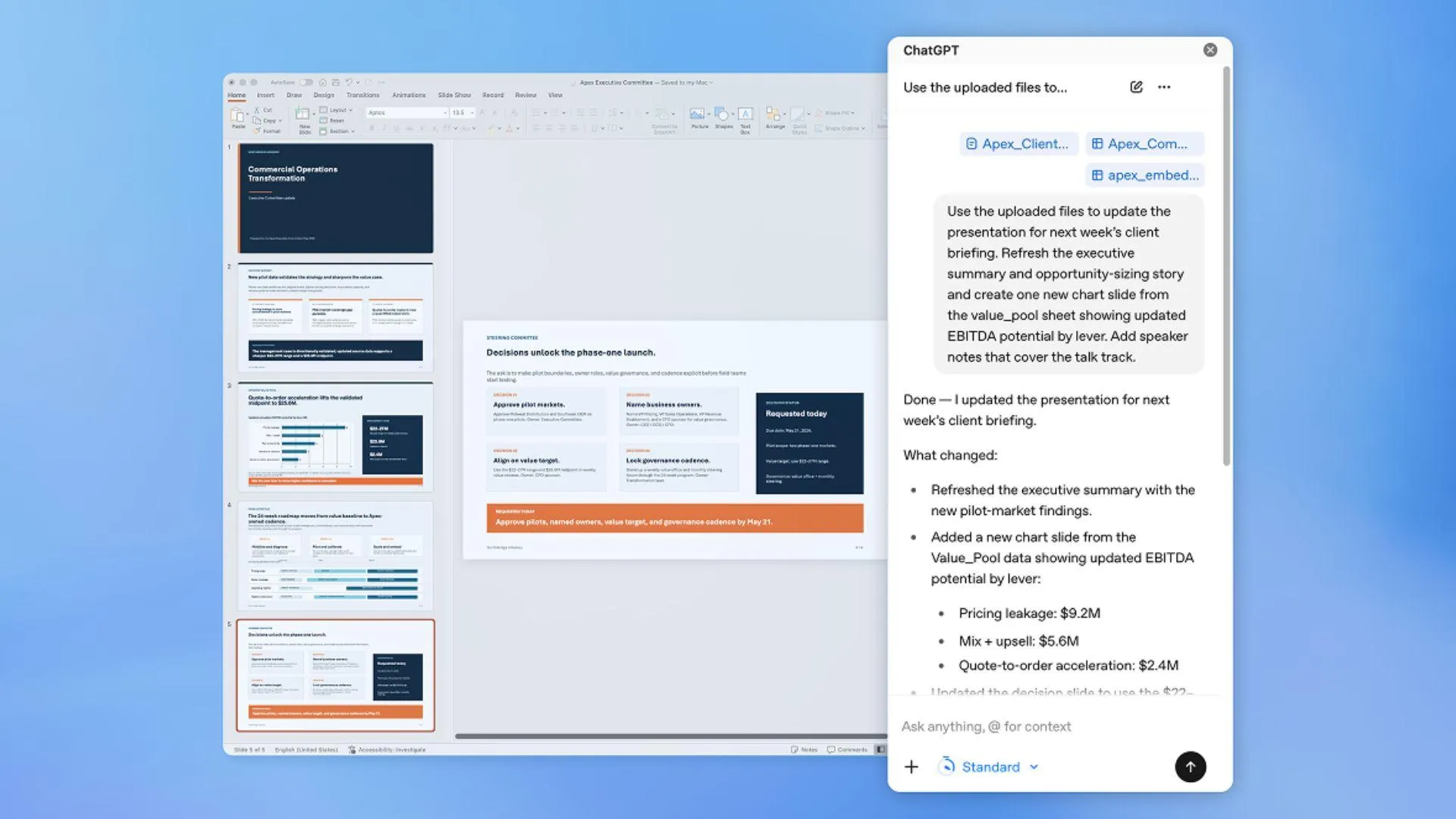Open the font name combo box
Viewport: 1456px width, 819px height.
tap(406, 112)
